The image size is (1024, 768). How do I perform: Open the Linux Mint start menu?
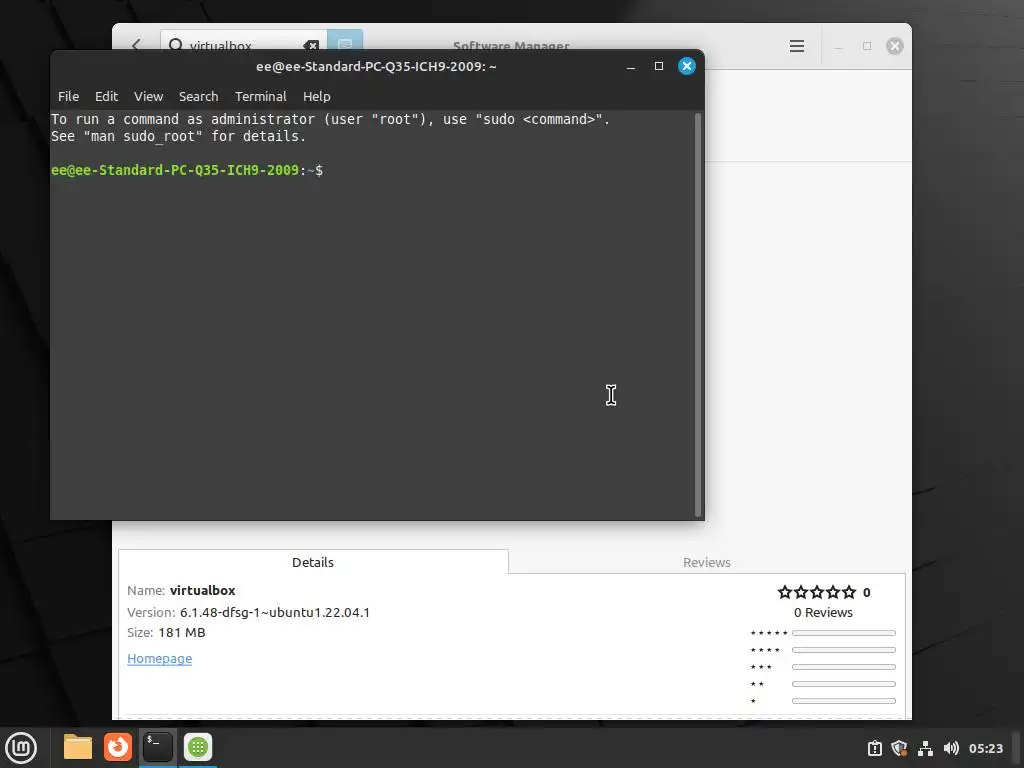tap(21, 747)
